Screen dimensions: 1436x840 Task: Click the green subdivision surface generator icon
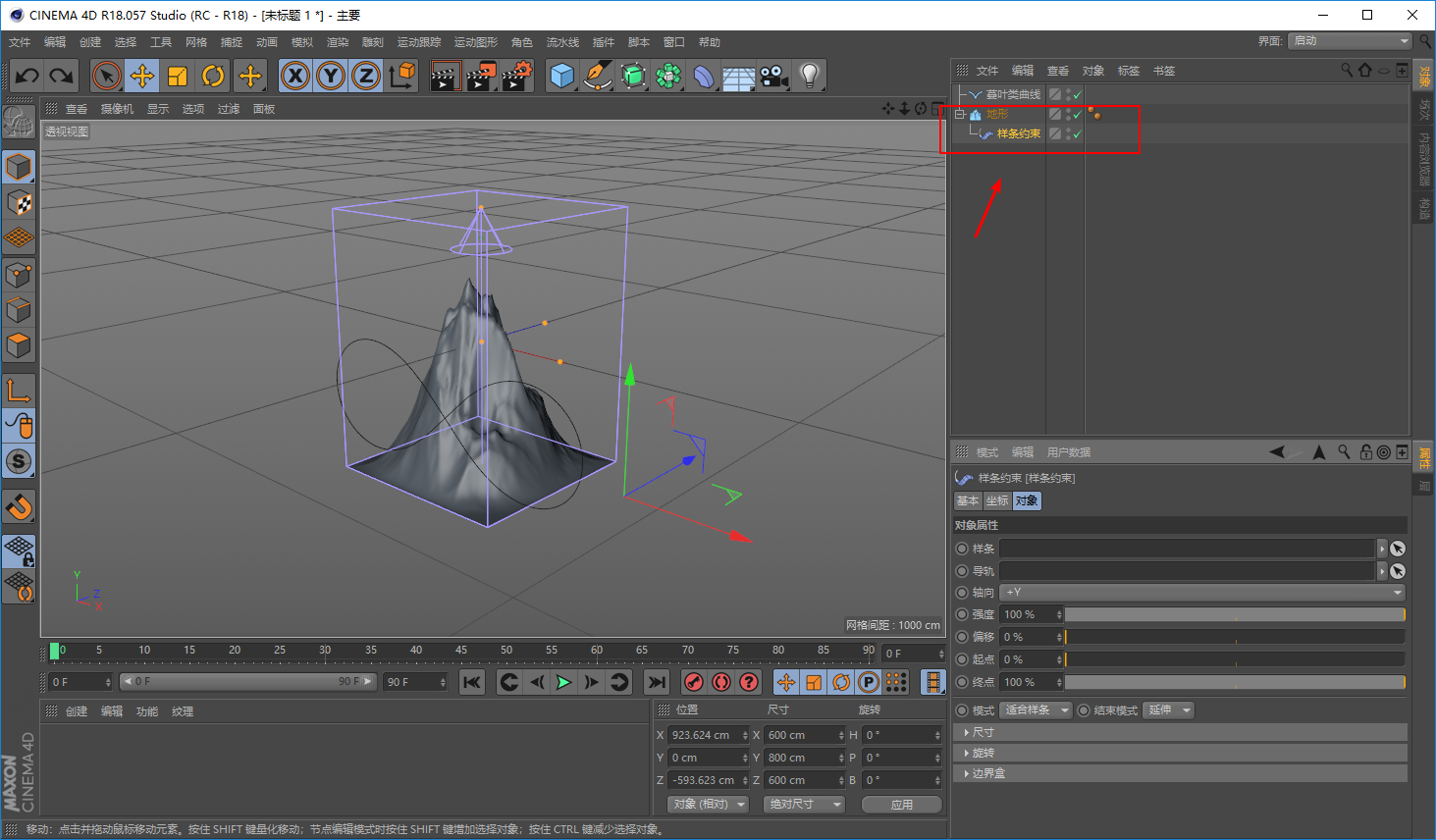(633, 76)
